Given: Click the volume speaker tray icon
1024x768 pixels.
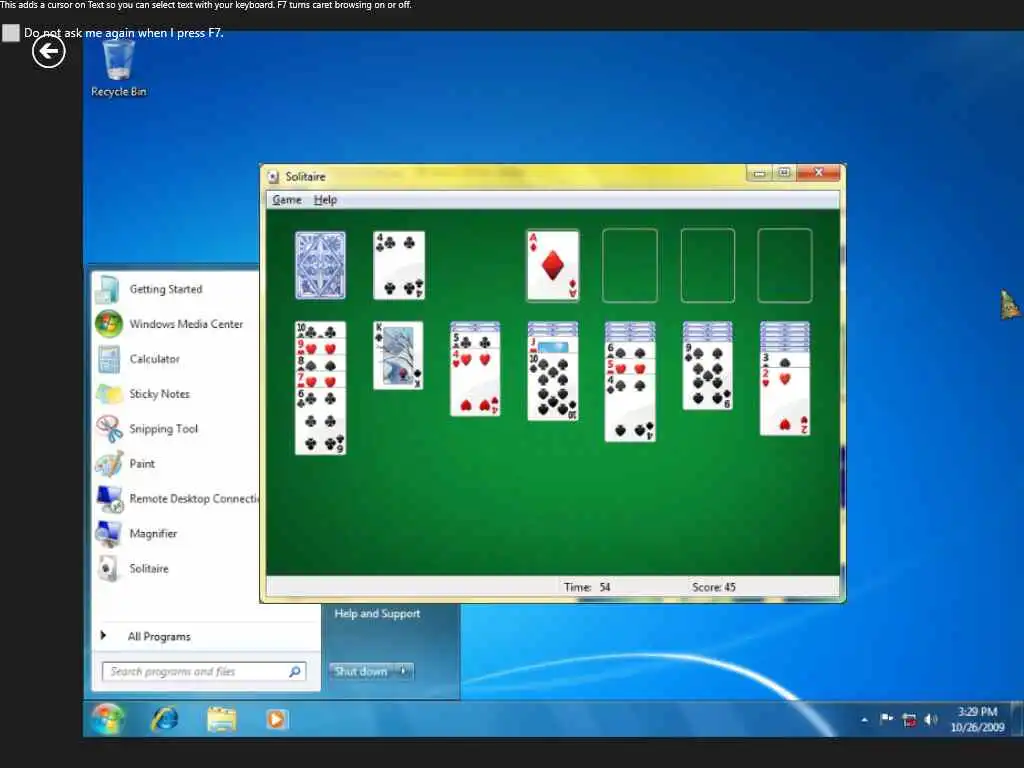Looking at the screenshot, I should (931, 720).
